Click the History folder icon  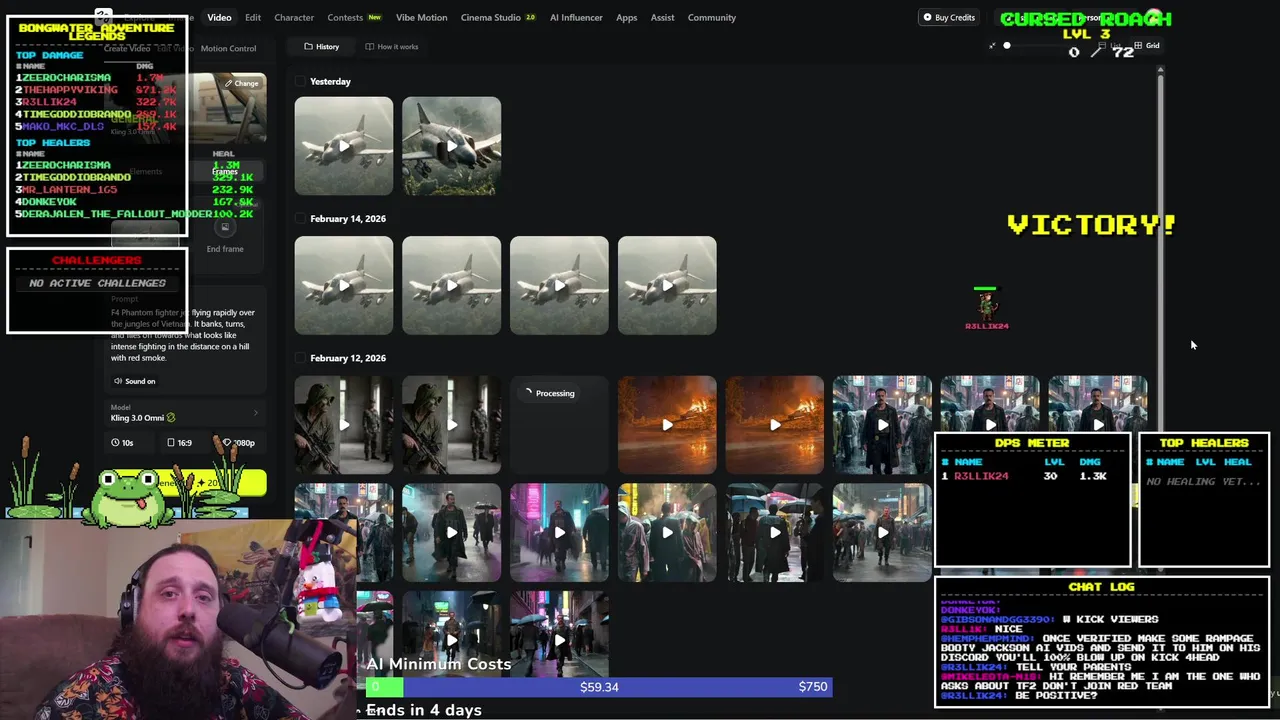click(308, 47)
